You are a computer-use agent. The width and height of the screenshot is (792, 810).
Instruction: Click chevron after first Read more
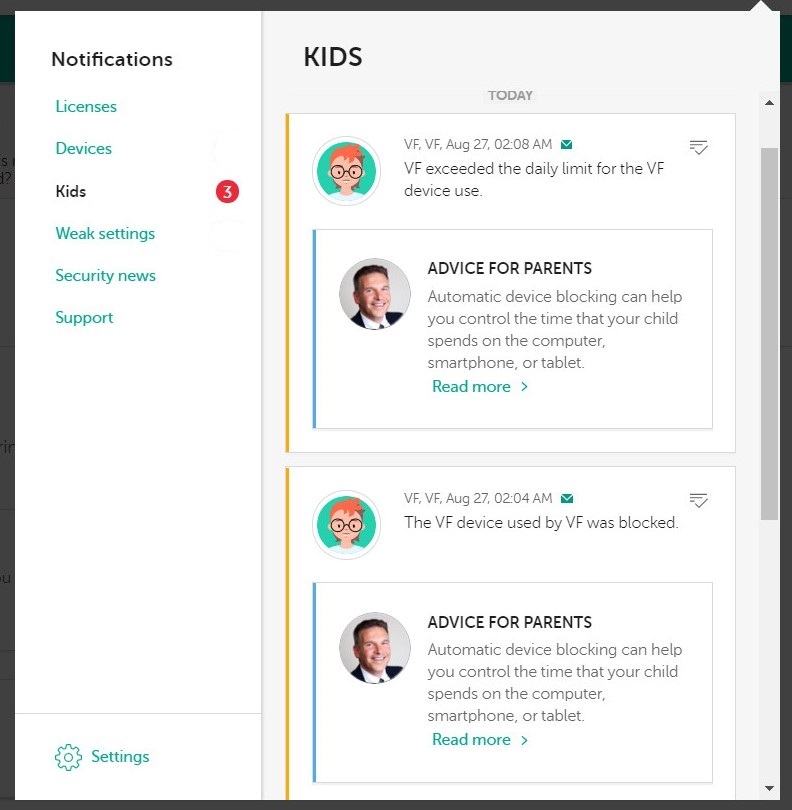click(x=524, y=387)
